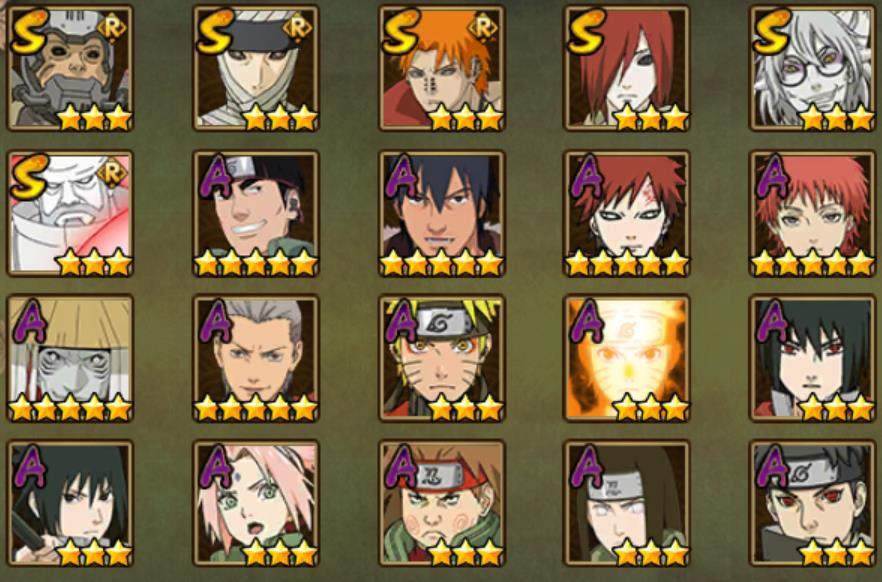Select the black-haired ninja holding a sword

pos(70,503)
